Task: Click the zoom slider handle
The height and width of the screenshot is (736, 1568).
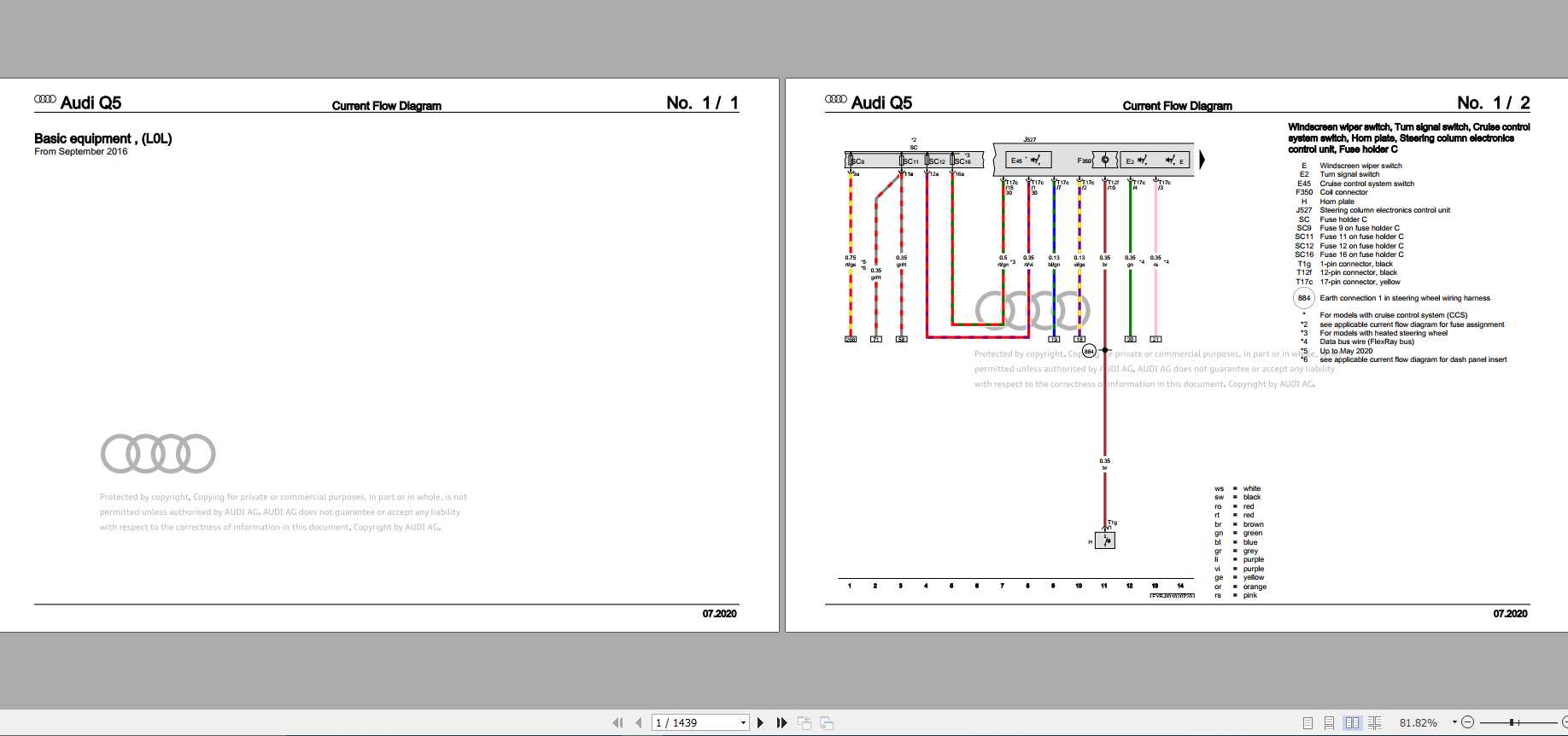Action: tap(1512, 722)
